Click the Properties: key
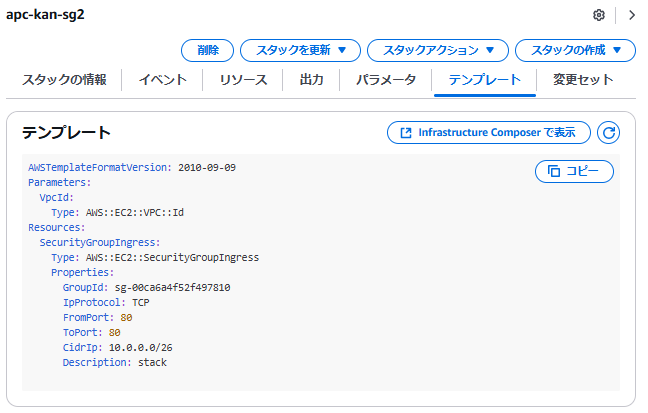 coord(82,272)
